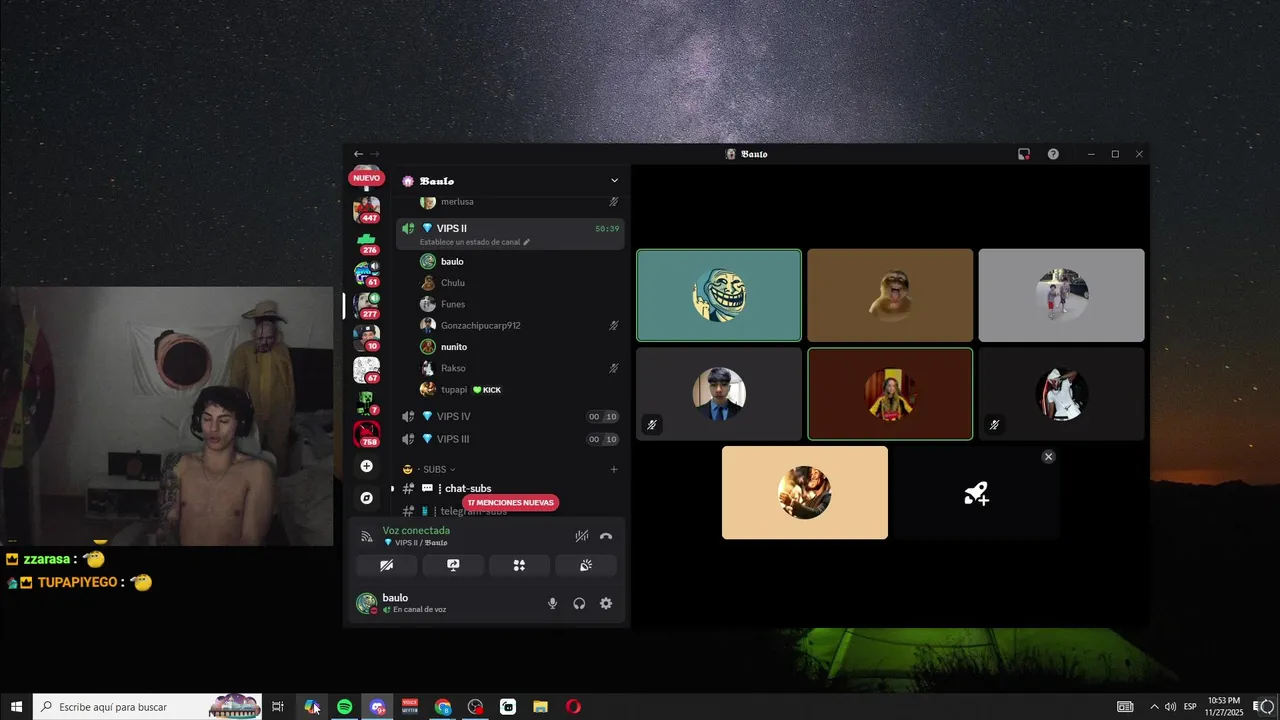The image size is (1280, 720).
Task: Go back with Discord navigation arrow
Action: (x=358, y=154)
